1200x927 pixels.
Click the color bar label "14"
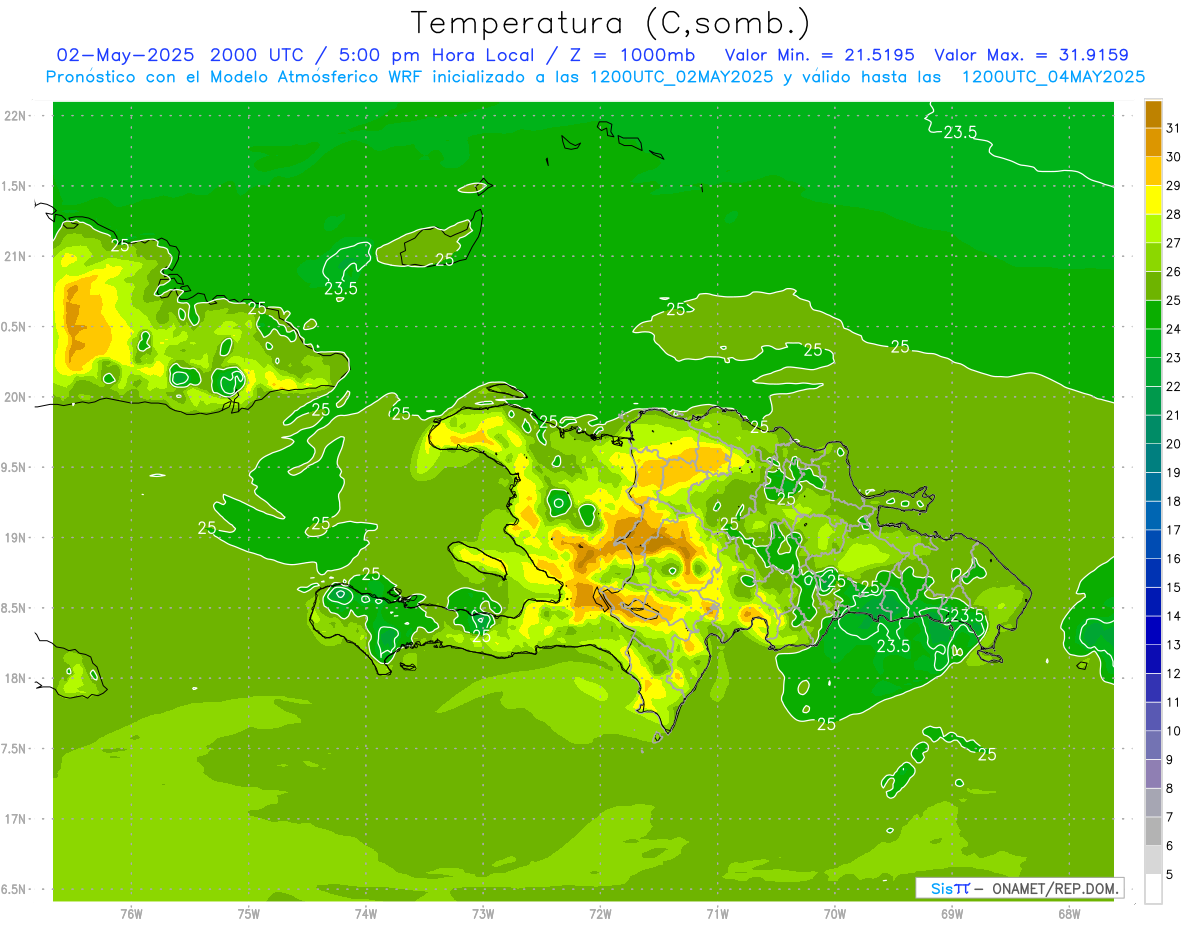[x=1173, y=616]
